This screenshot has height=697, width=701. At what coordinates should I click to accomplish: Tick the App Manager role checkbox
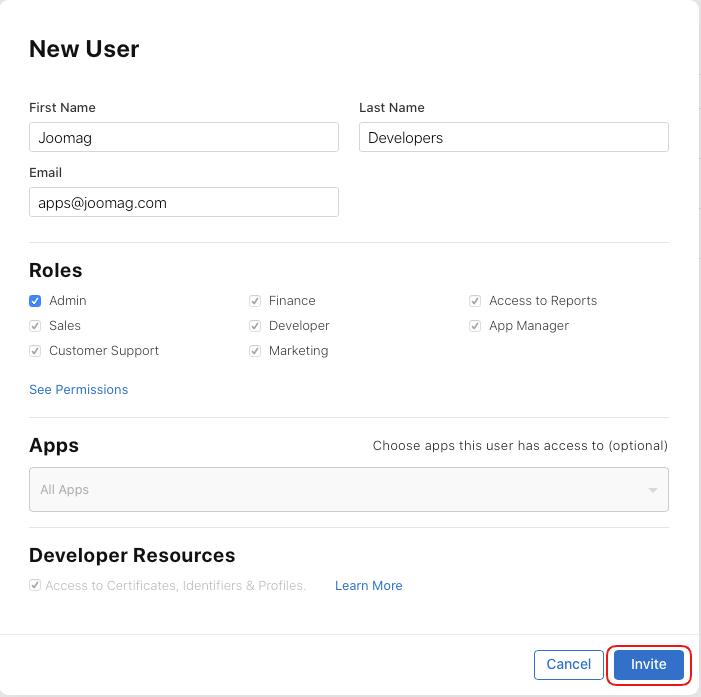(475, 326)
